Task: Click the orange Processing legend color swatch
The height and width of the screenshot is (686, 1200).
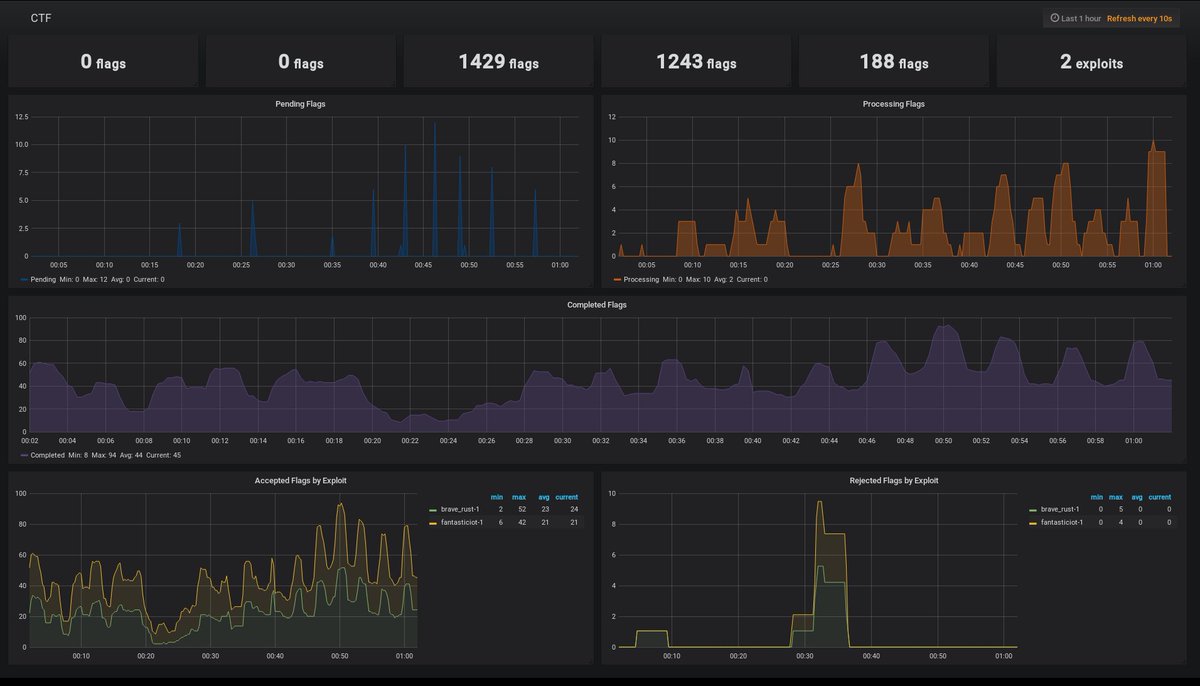Action: [x=617, y=280]
